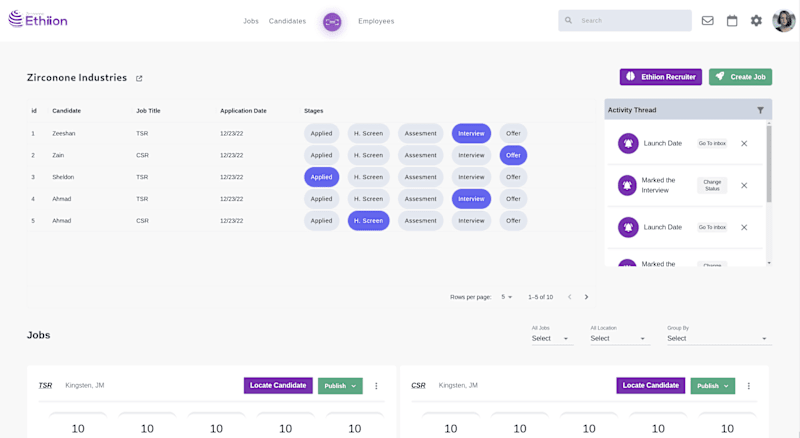Open the All Jobs select dropdown
The width and height of the screenshot is (800, 438).
pos(552,338)
